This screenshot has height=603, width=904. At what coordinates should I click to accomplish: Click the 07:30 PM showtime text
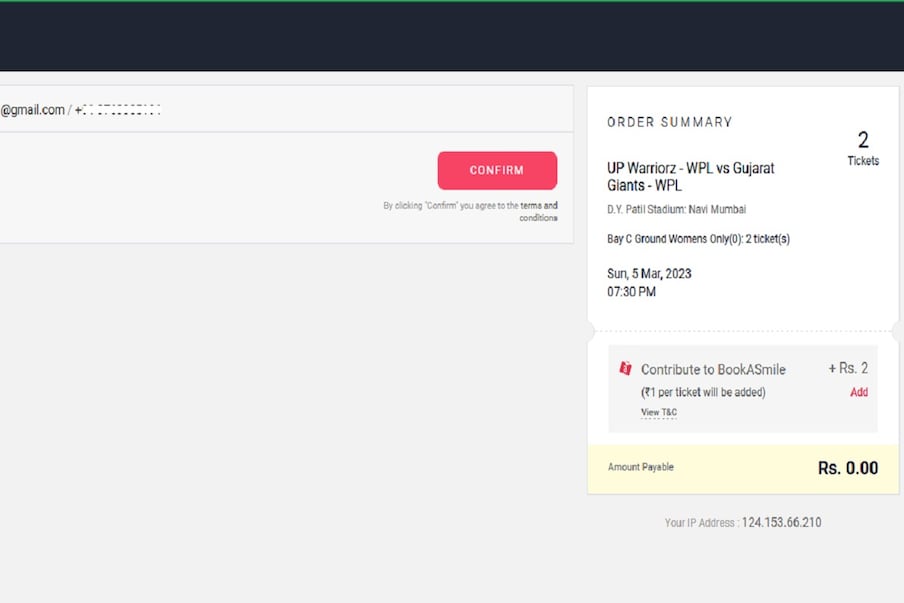631,292
